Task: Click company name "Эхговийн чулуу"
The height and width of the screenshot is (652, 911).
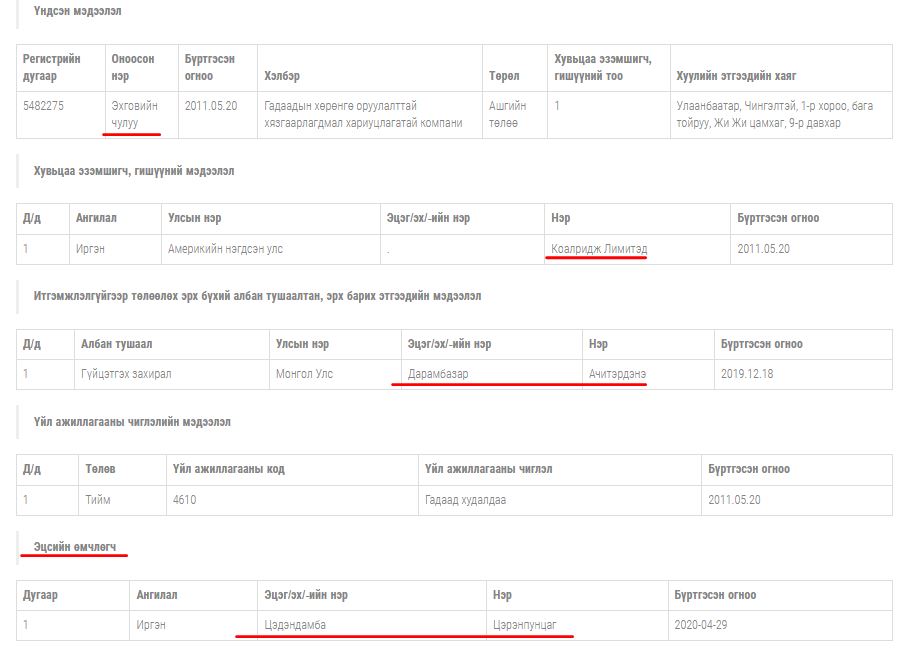Action: click(x=132, y=114)
